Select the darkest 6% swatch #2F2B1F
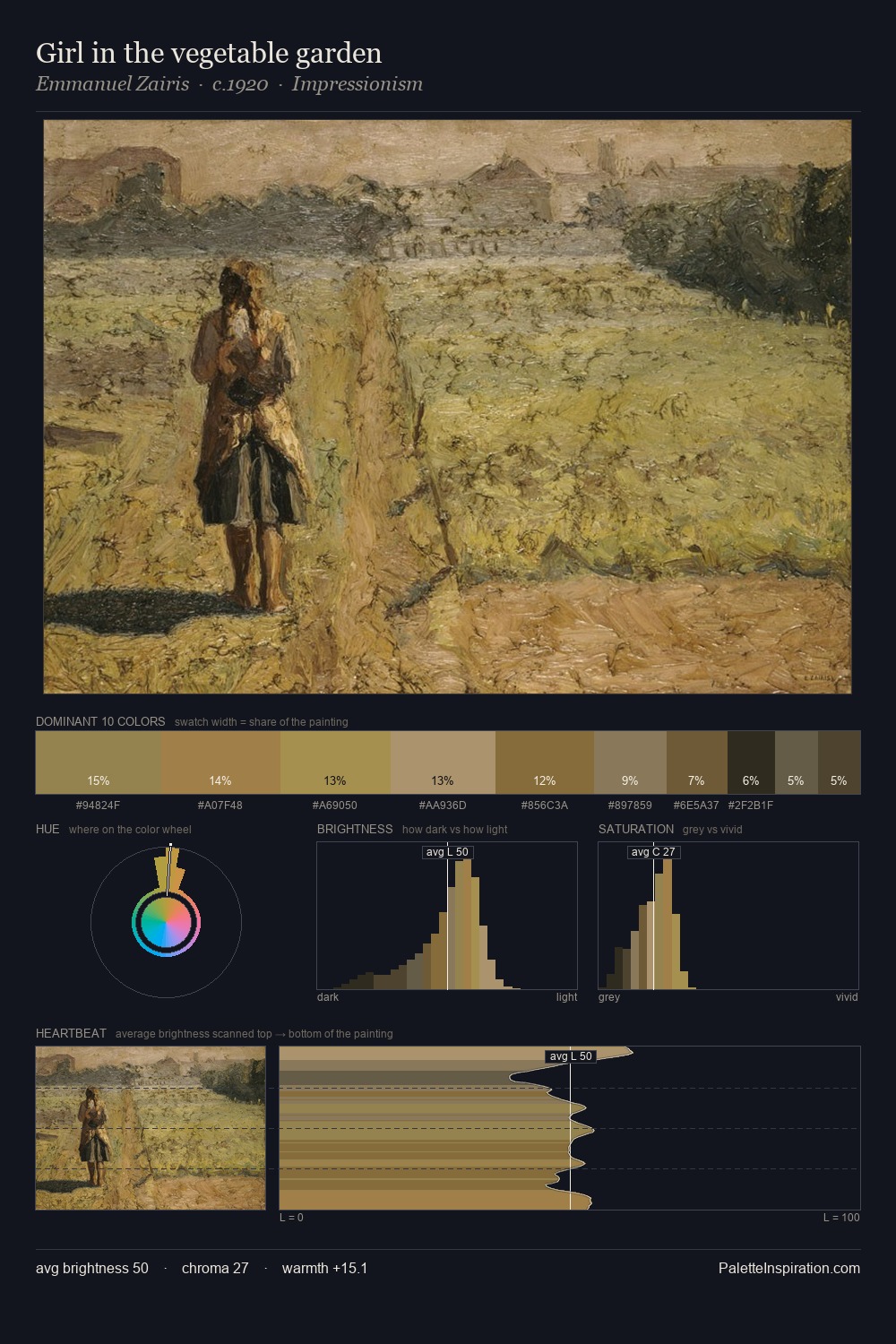The image size is (896, 1344). click(751, 762)
